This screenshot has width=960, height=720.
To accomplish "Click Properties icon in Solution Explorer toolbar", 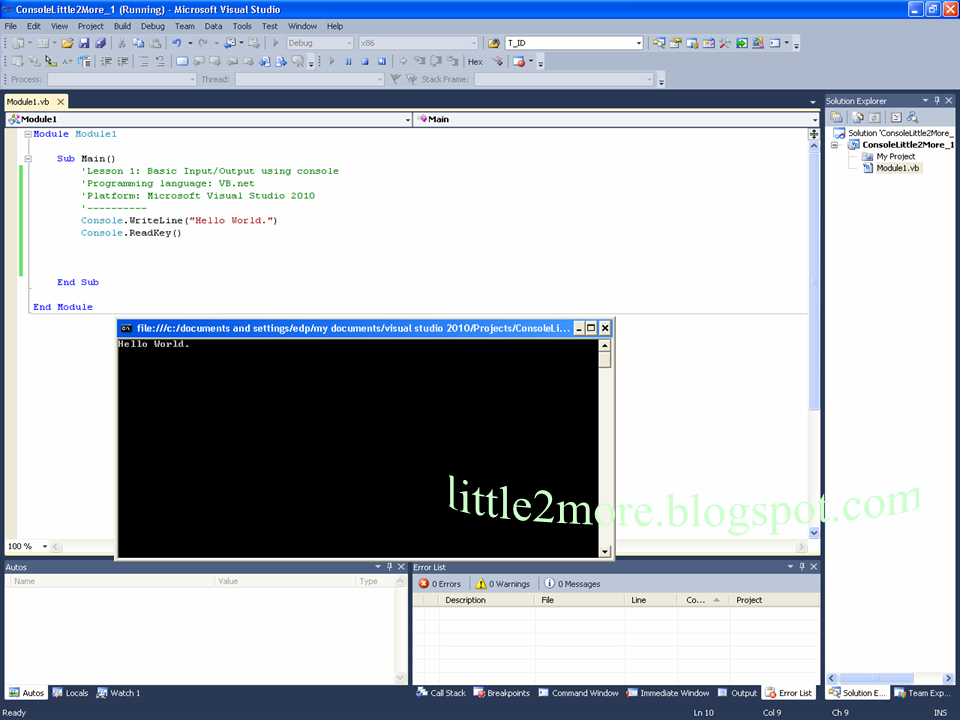I will coord(836,117).
